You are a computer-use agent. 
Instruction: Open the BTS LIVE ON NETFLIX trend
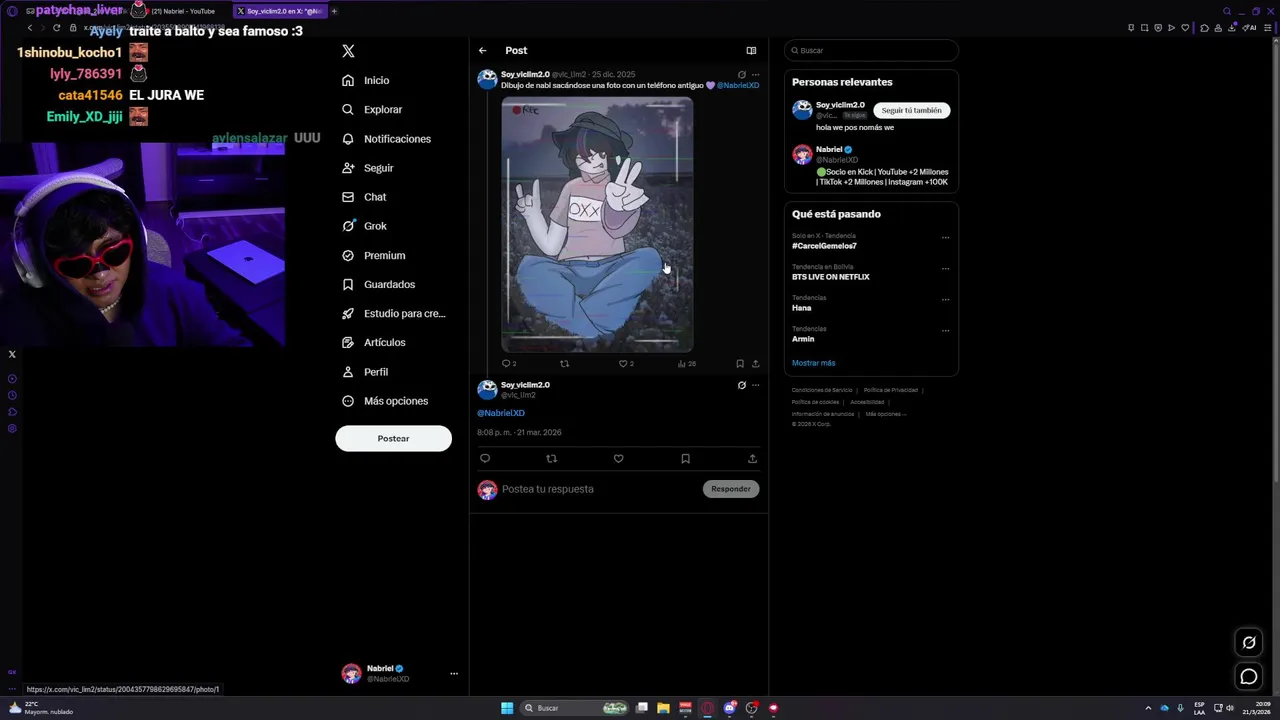831,277
